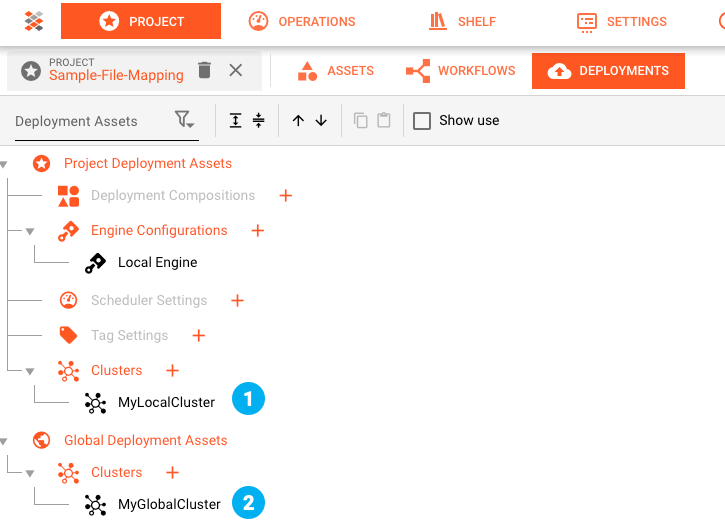The image size is (725, 530).
Task: Select the Local Engine tree item
Action: pos(157,262)
